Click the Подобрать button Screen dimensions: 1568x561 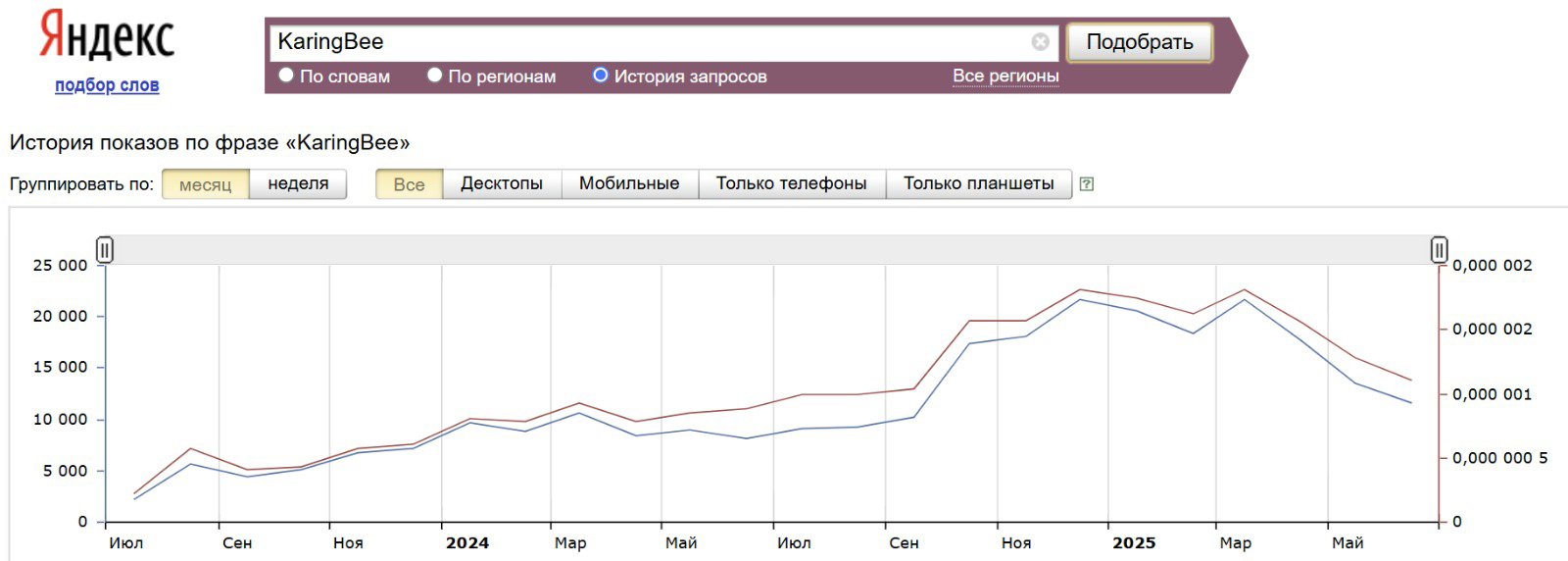pos(1140,42)
